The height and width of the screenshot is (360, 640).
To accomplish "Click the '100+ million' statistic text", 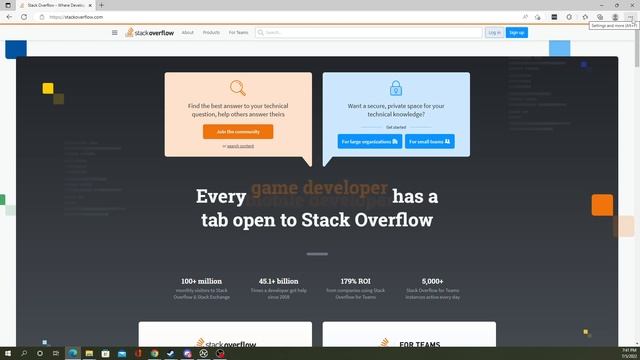I will [x=202, y=281].
